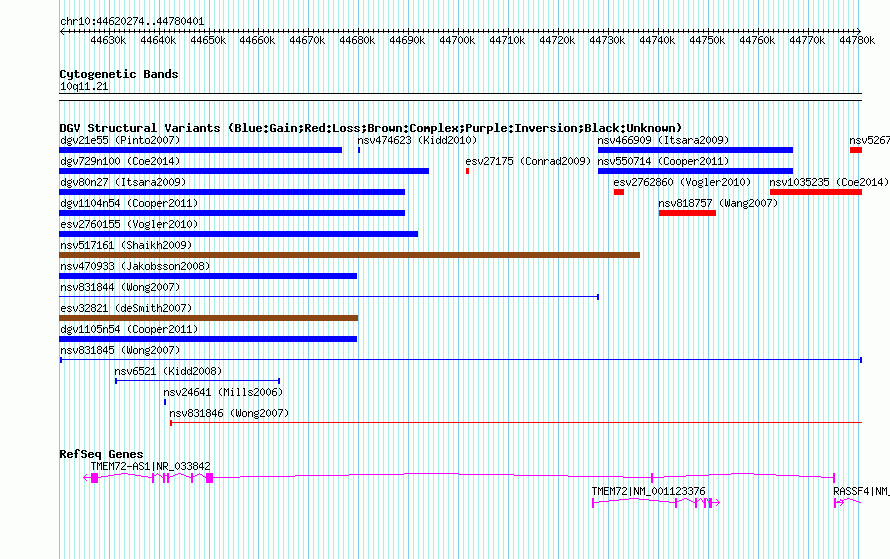This screenshot has width=890, height=559.
Task: Select the dgv729n100 (Coe2014) variant bar
Action: (x=244, y=171)
